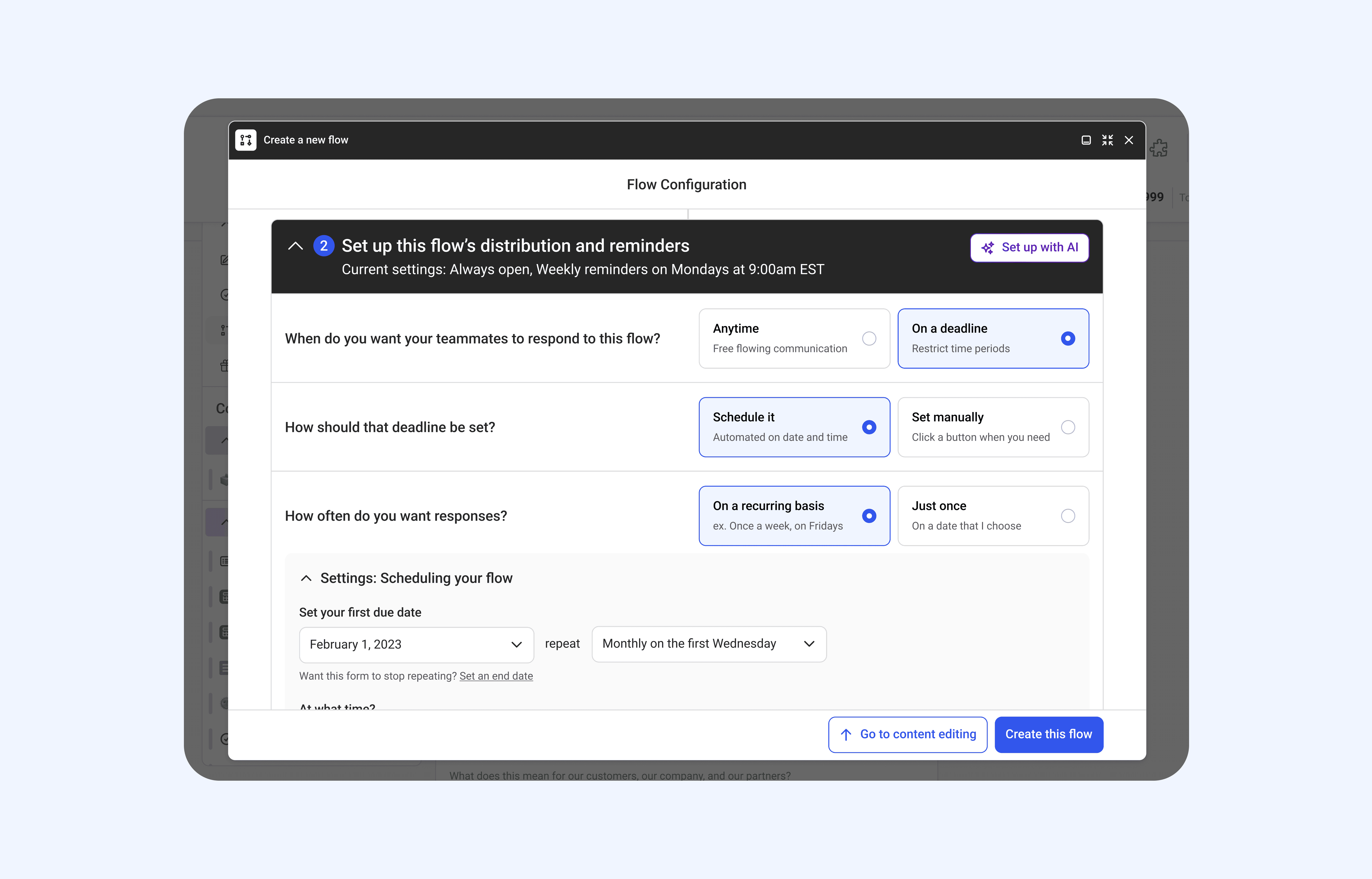This screenshot has width=1372, height=879.
Task: Click the up arrow on Go to content editing
Action: [x=846, y=735]
